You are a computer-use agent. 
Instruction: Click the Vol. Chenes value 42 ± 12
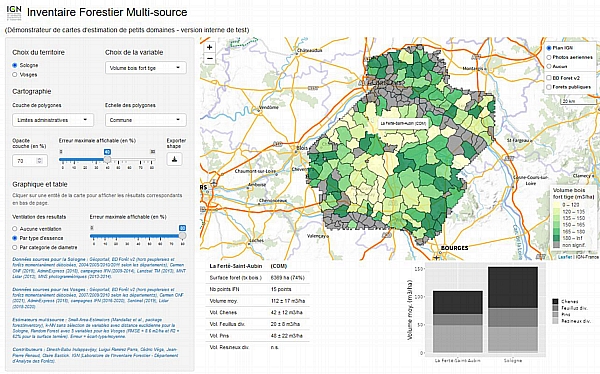[x=287, y=312]
